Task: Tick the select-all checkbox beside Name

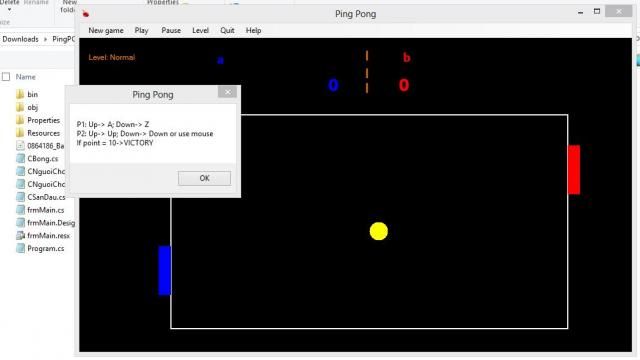Action: (6, 77)
